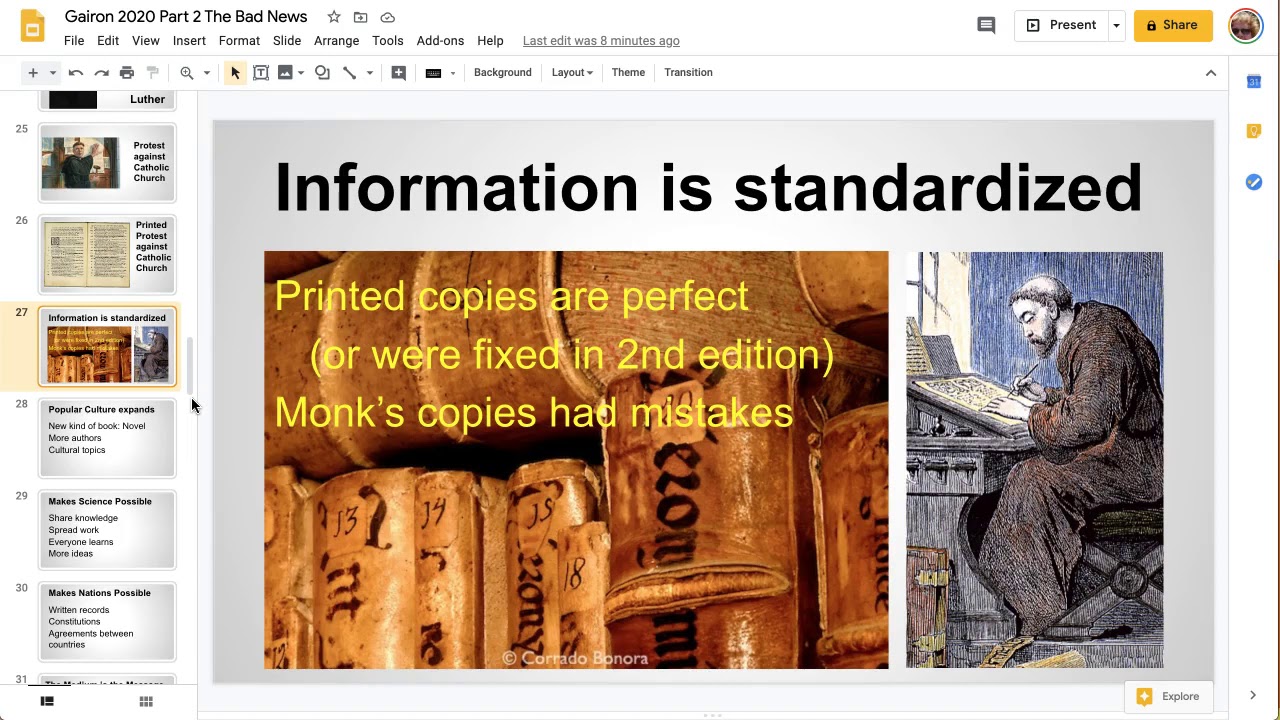Screen dimensions: 1280x720
Task: Open the Add-ons menu
Action: tap(441, 40)
